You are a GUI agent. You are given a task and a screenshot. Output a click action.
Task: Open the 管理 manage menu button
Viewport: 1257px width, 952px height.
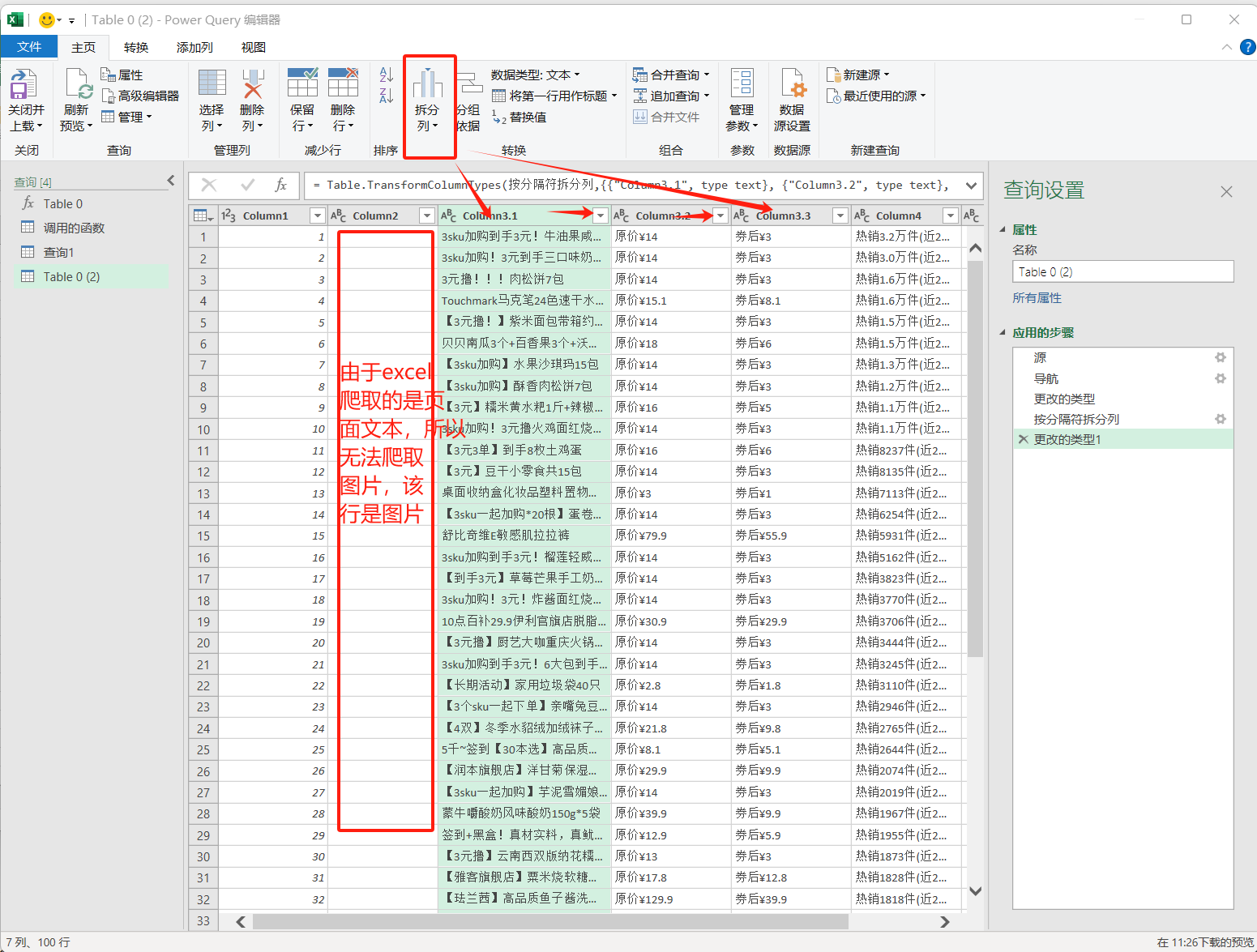[127, 117]
